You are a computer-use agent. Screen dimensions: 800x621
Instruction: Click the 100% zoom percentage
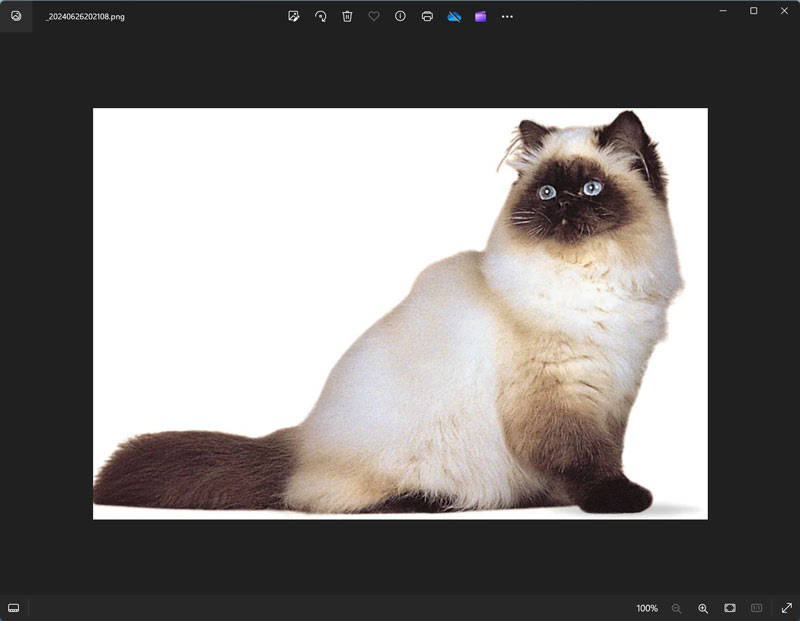tap(647, 608)
